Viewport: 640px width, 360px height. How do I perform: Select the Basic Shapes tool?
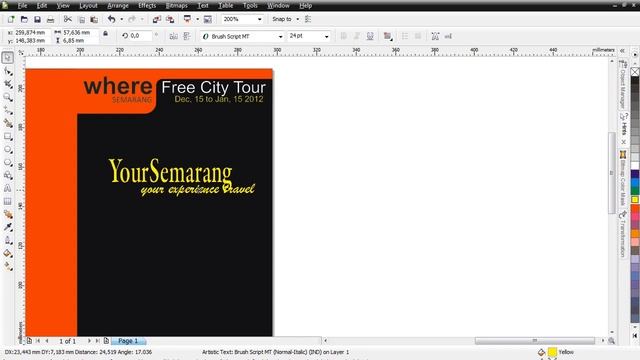[8, 176]
